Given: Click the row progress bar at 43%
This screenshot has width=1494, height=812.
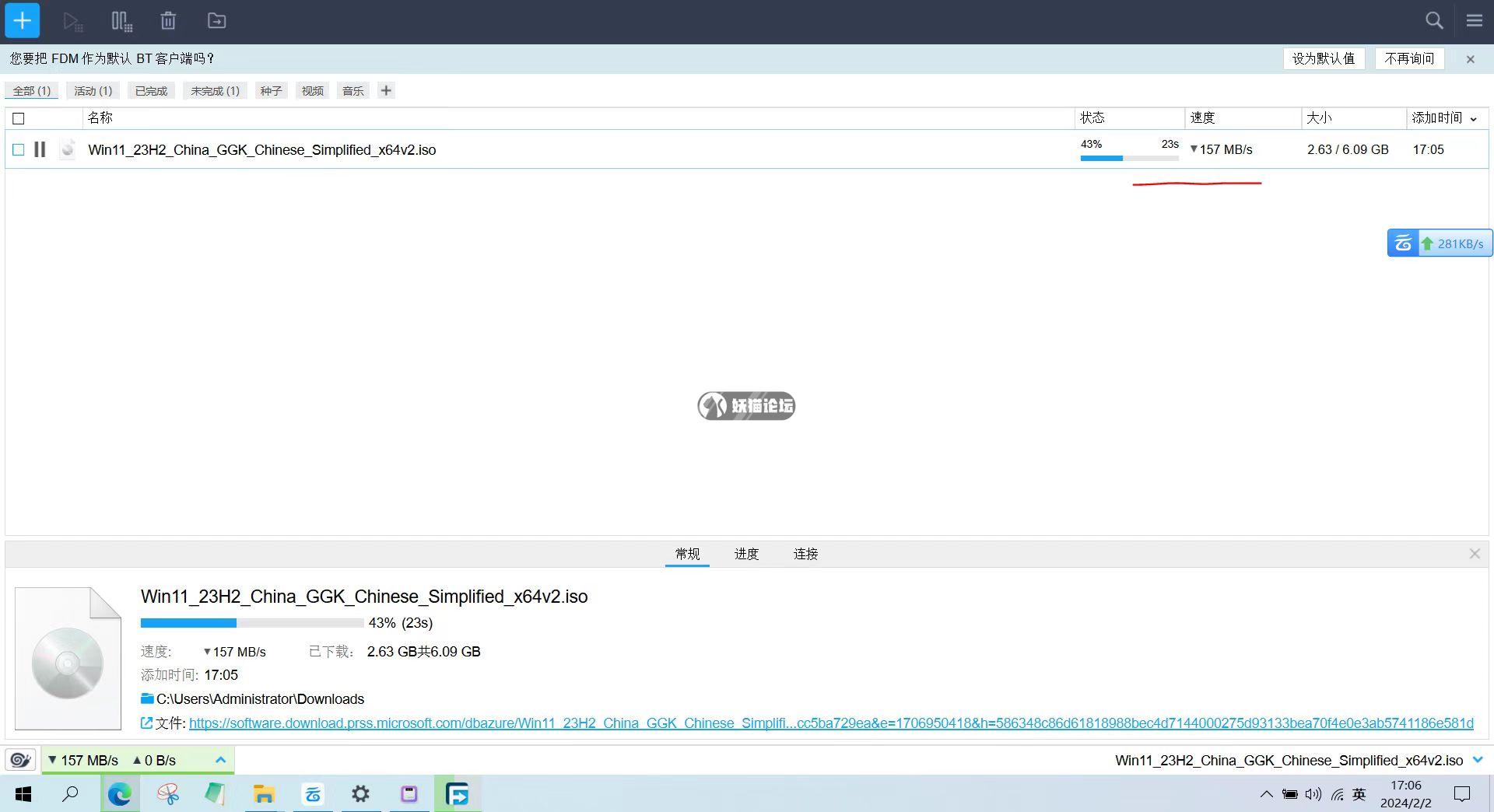Looking at the screenshot, I should (1129, 158).
